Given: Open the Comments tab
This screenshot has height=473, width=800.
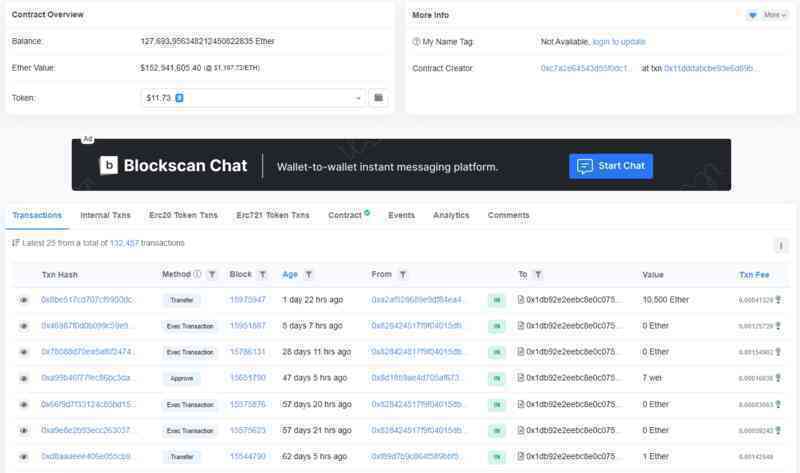Looking at the screenshot, I should point(508,215).
